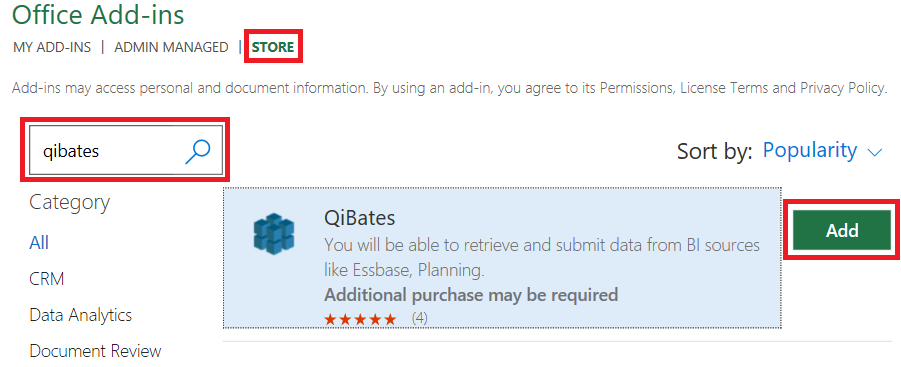Select the QiBates description text
Viewport: 901px width, 367px height.
[x=542, y=257]
